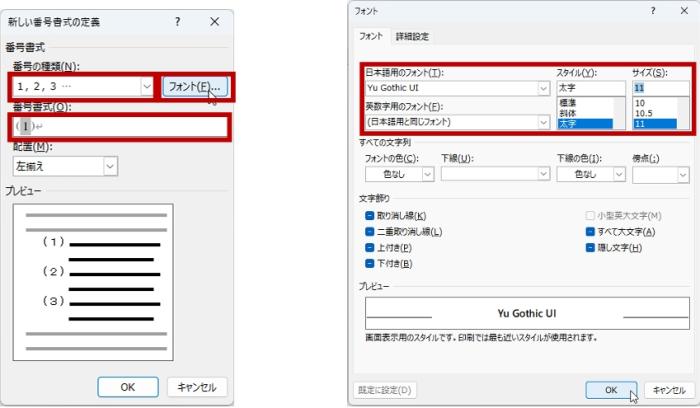The width and height of the screenshot is (700, 408).
Task: Open the フォントの色 color dropdown
Action: [427, 174]
